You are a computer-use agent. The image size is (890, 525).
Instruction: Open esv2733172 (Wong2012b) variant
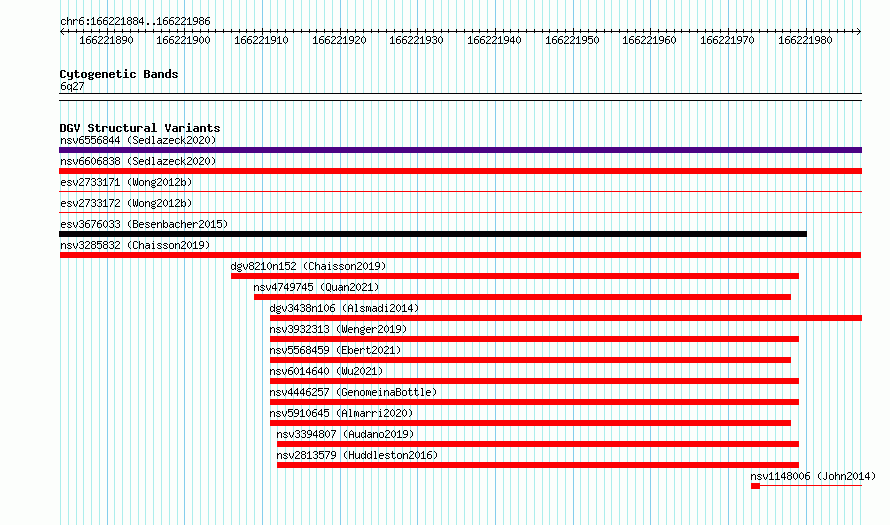coord(126,203)
